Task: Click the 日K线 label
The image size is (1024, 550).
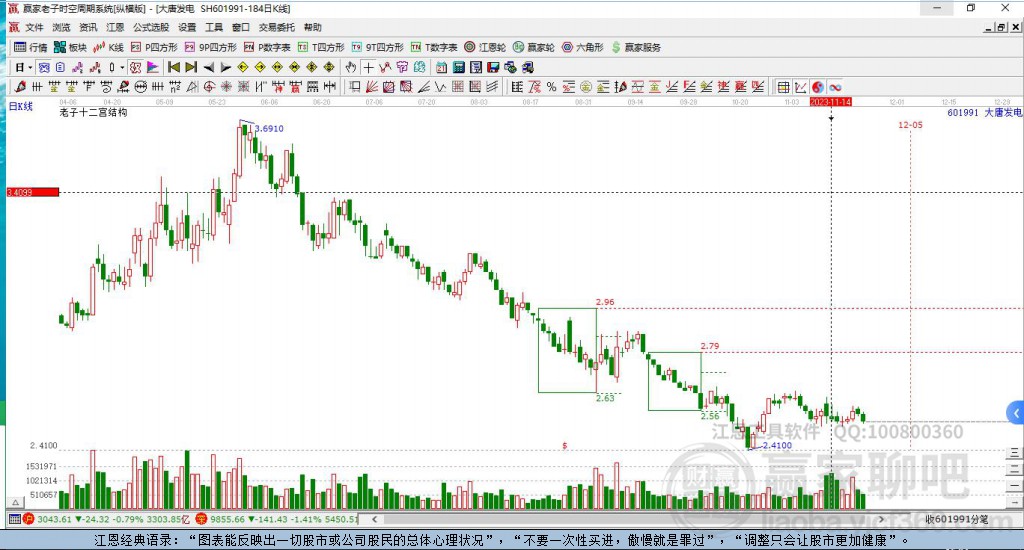Action: [21, 106]
